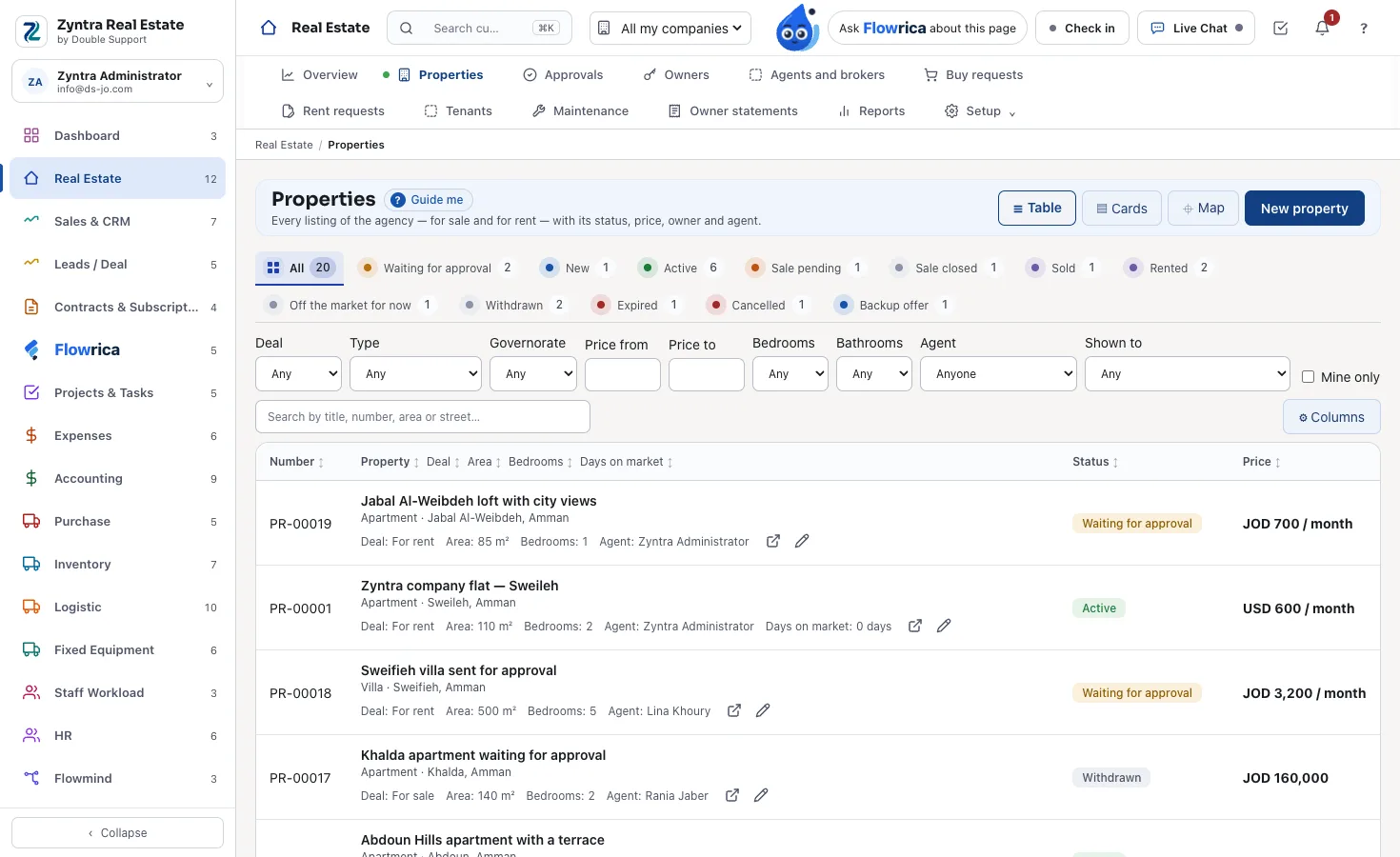Viewport: 1400px width, 857px height.
Task: Open the Bathrooms filter dropdown
Action: click(874, 374)
